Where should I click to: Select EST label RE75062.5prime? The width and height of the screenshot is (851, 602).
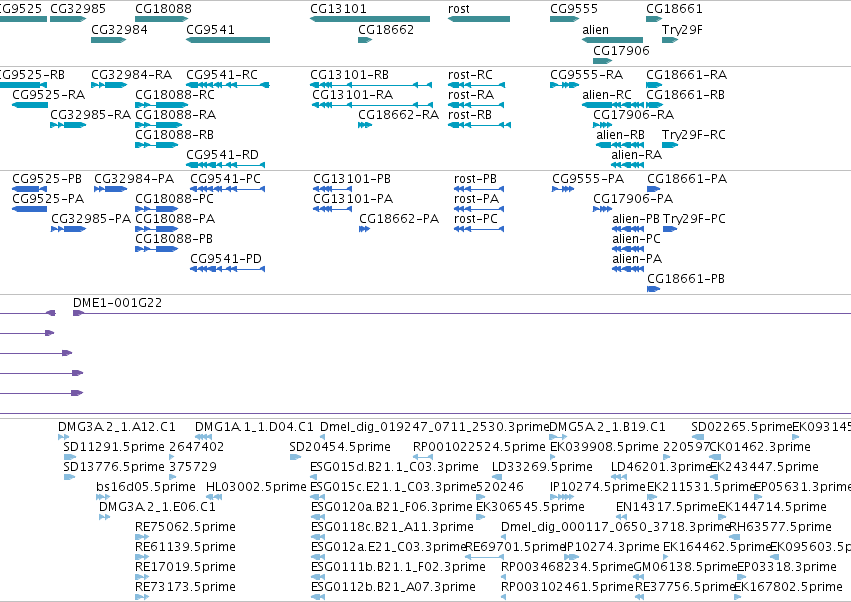185,527
